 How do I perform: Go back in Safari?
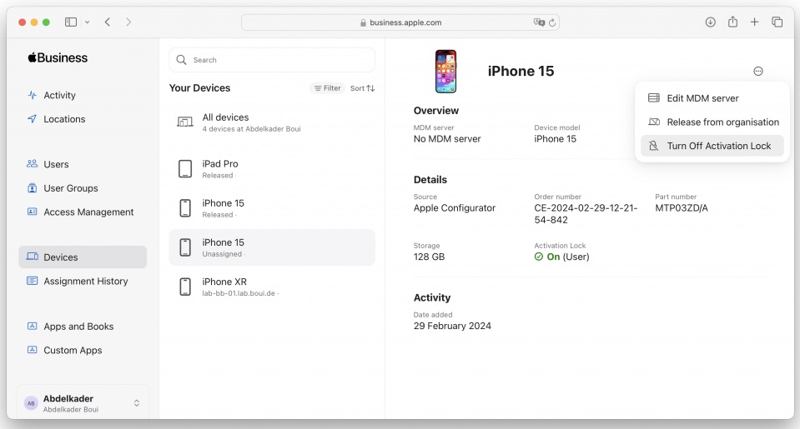click(x=108, y=22)
